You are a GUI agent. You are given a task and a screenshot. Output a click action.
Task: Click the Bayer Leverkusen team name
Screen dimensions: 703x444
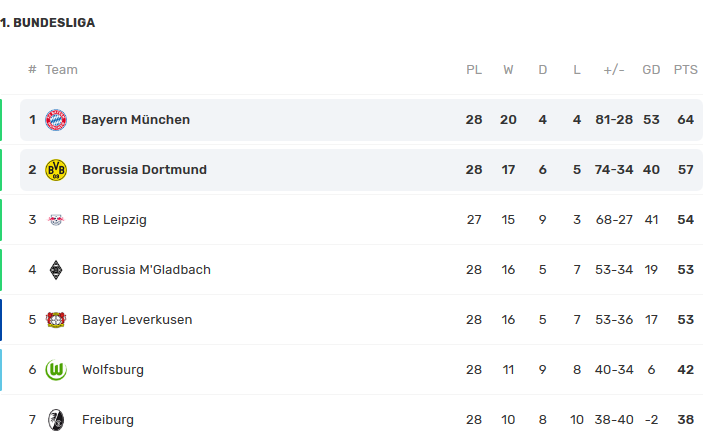point(137,320)
